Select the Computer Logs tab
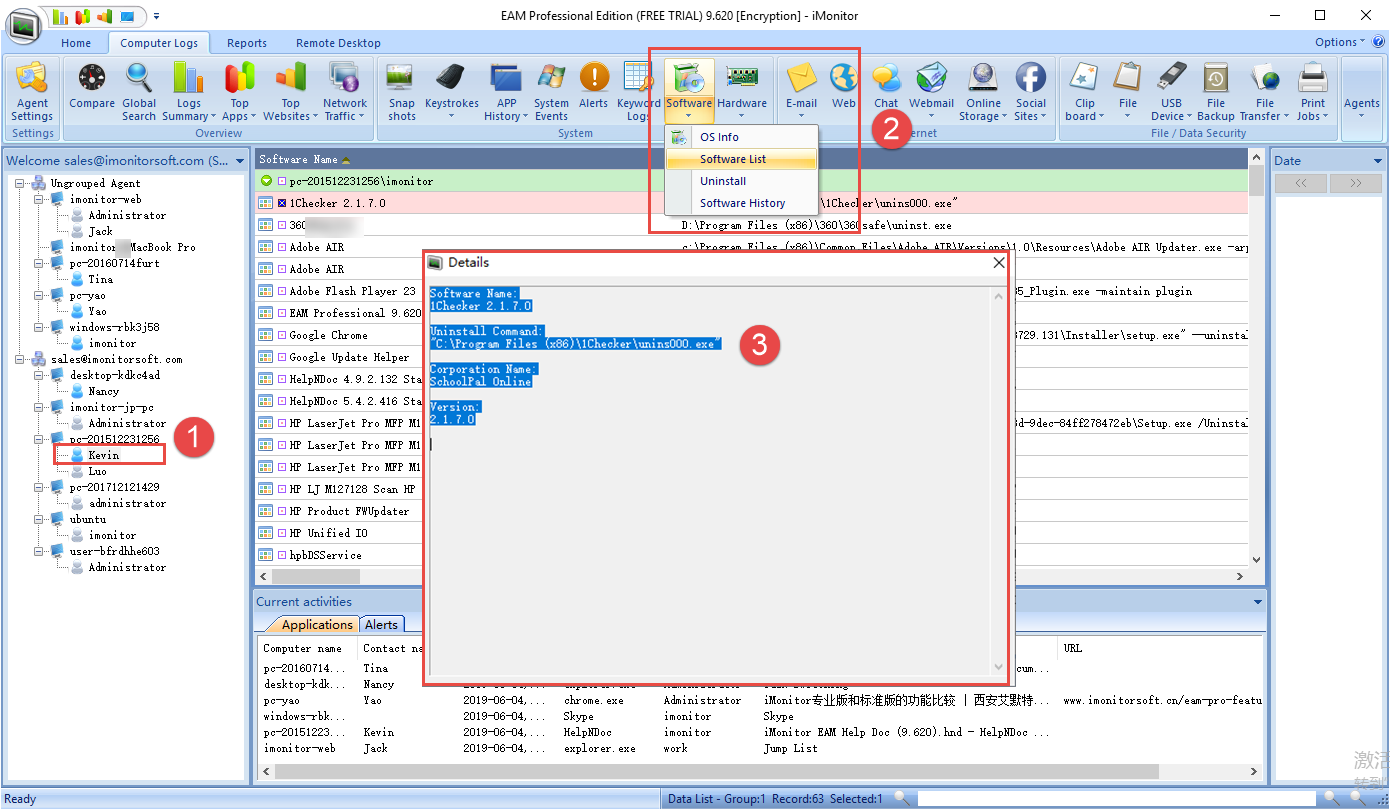The width and height of the screenshot is (1390, 810). click(x=159, y=43)
